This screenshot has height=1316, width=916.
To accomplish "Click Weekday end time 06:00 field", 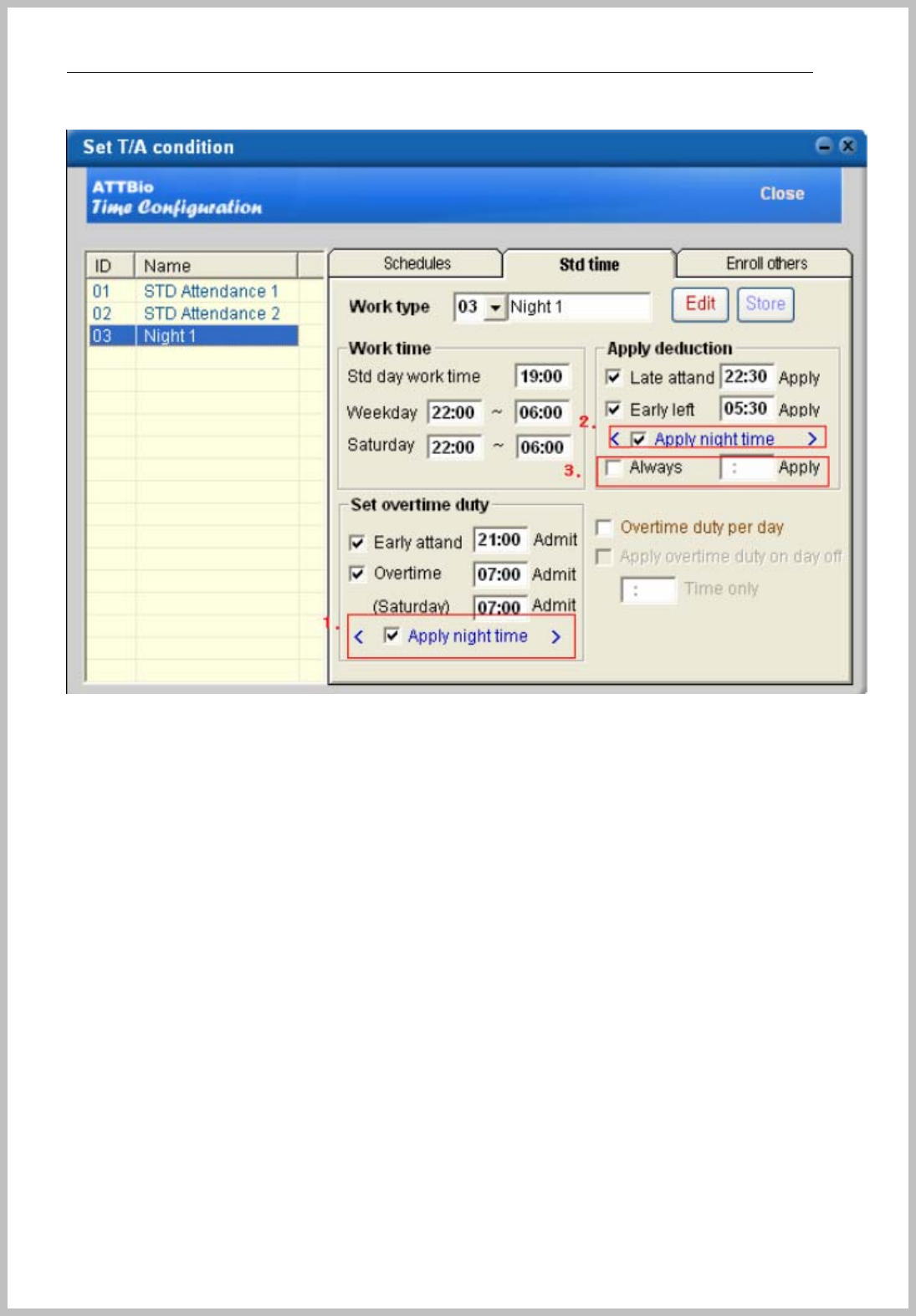I will pyautogui.click(x=543, y=413).
